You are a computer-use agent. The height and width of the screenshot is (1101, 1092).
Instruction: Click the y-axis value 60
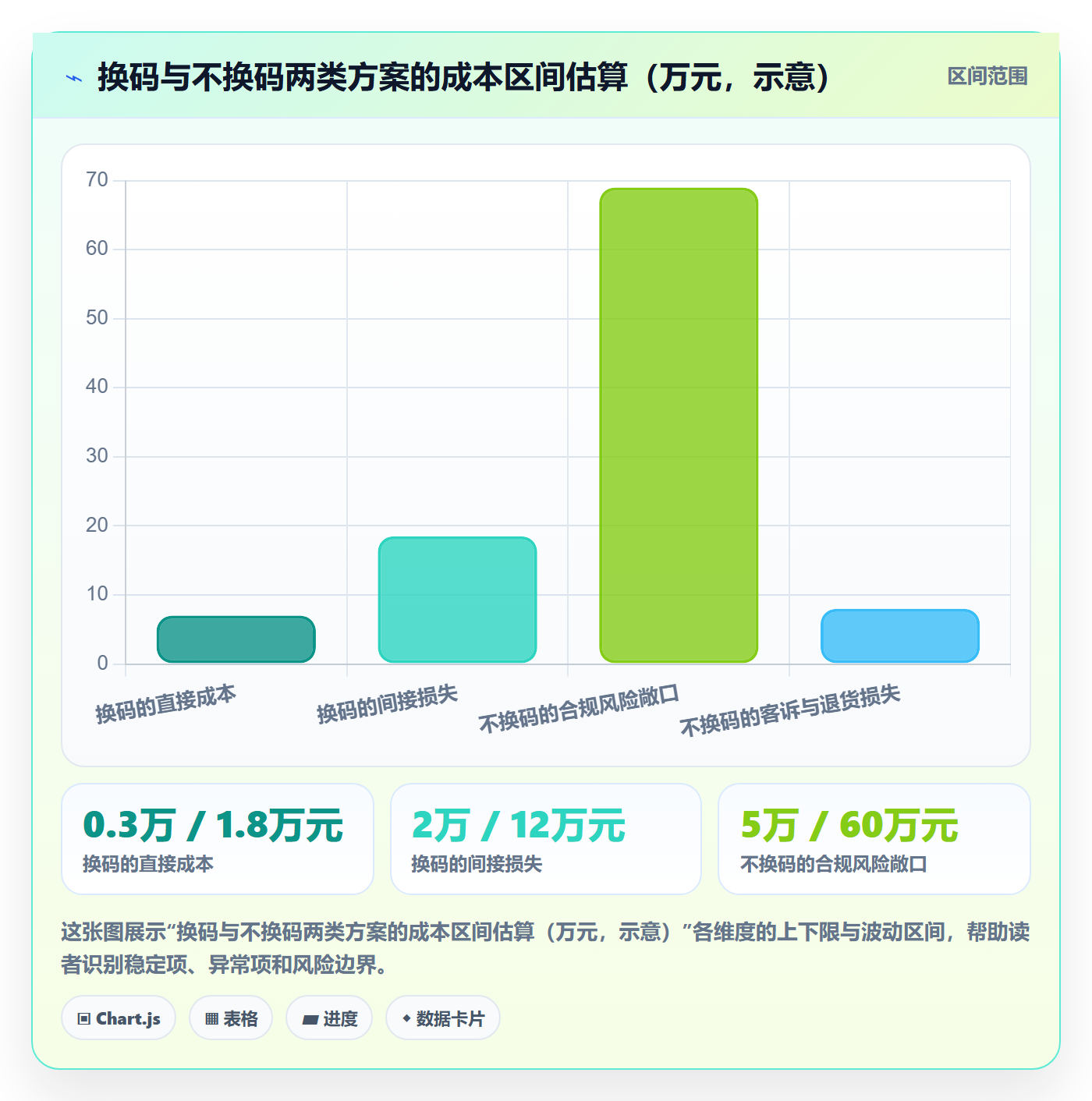[97, 249]
